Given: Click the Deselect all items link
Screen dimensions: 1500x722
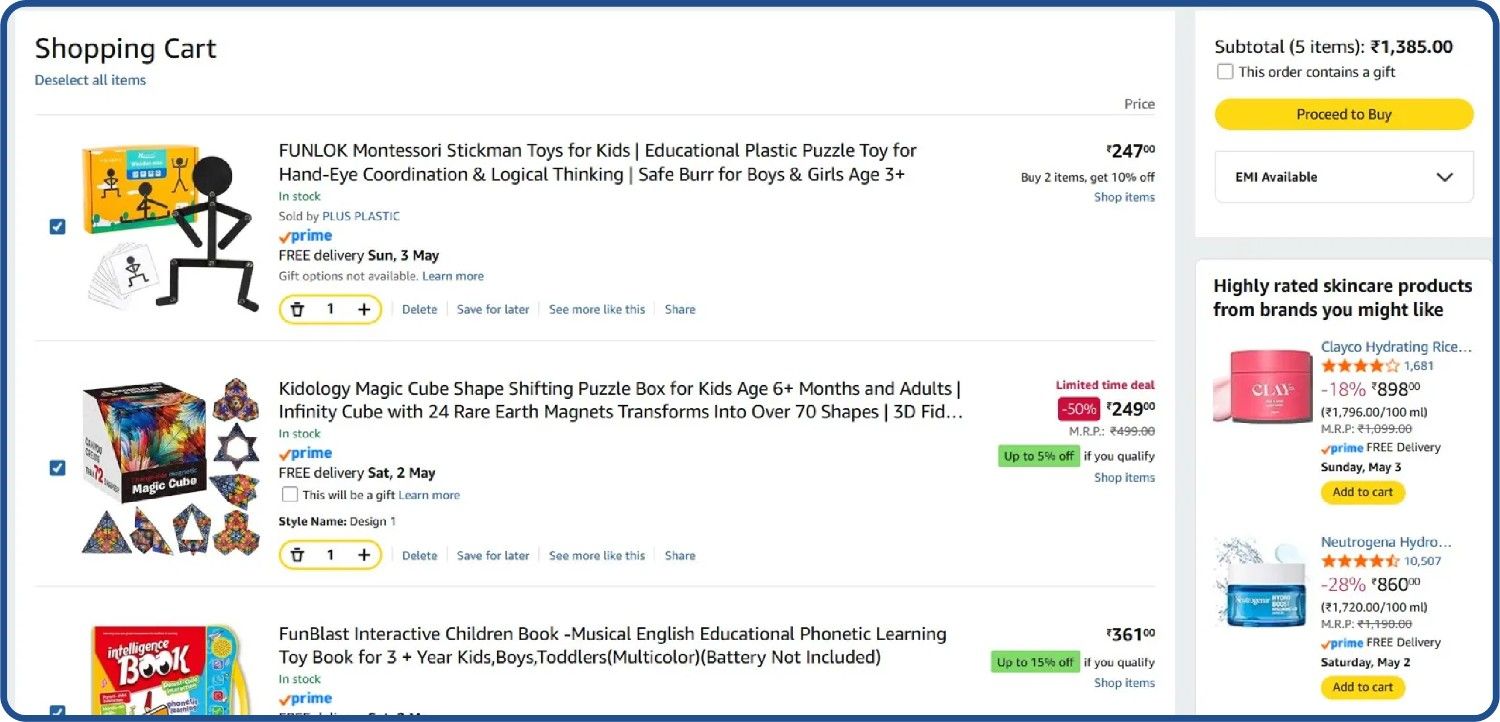Looking at the screenshot, I should point(90,80).
